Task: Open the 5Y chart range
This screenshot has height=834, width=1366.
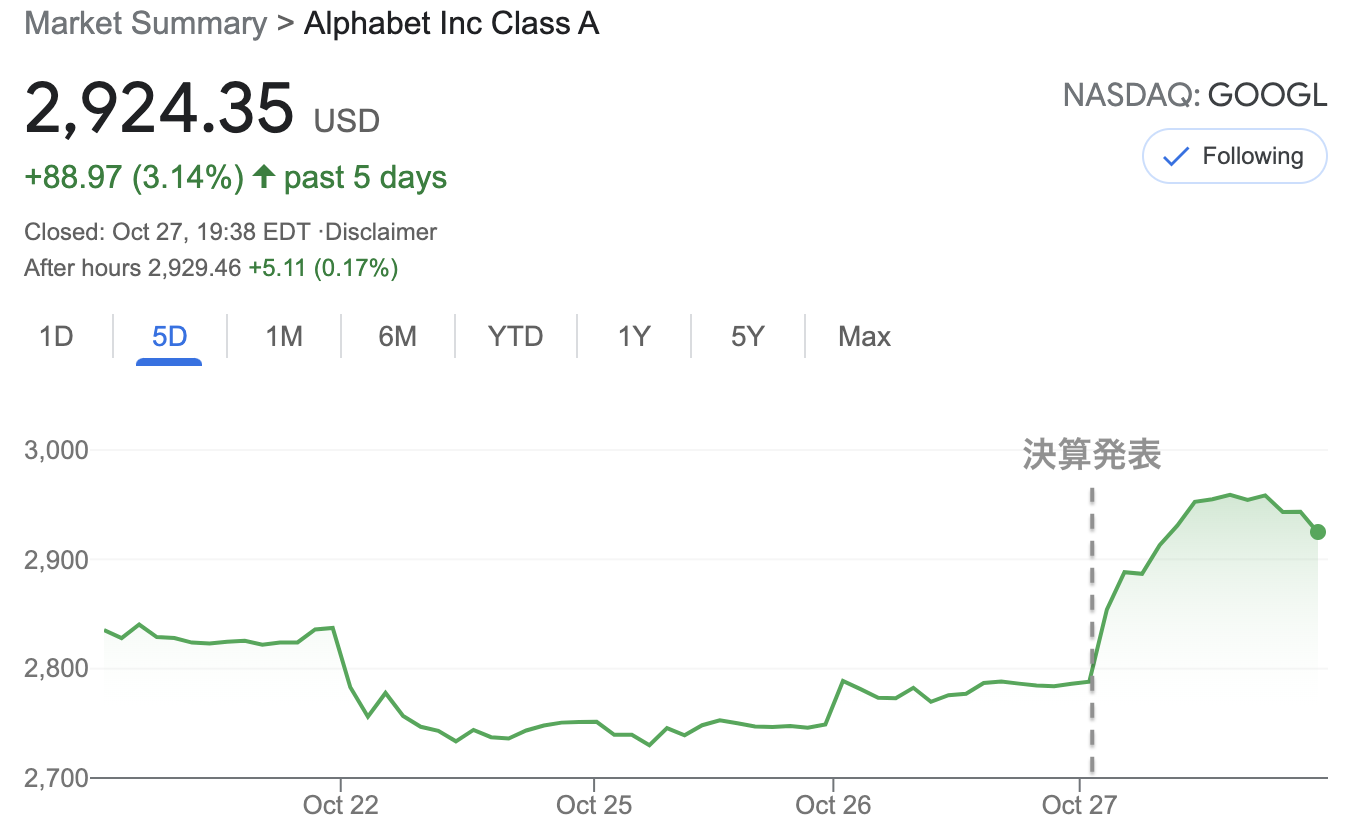Action: tap(748, 337)
